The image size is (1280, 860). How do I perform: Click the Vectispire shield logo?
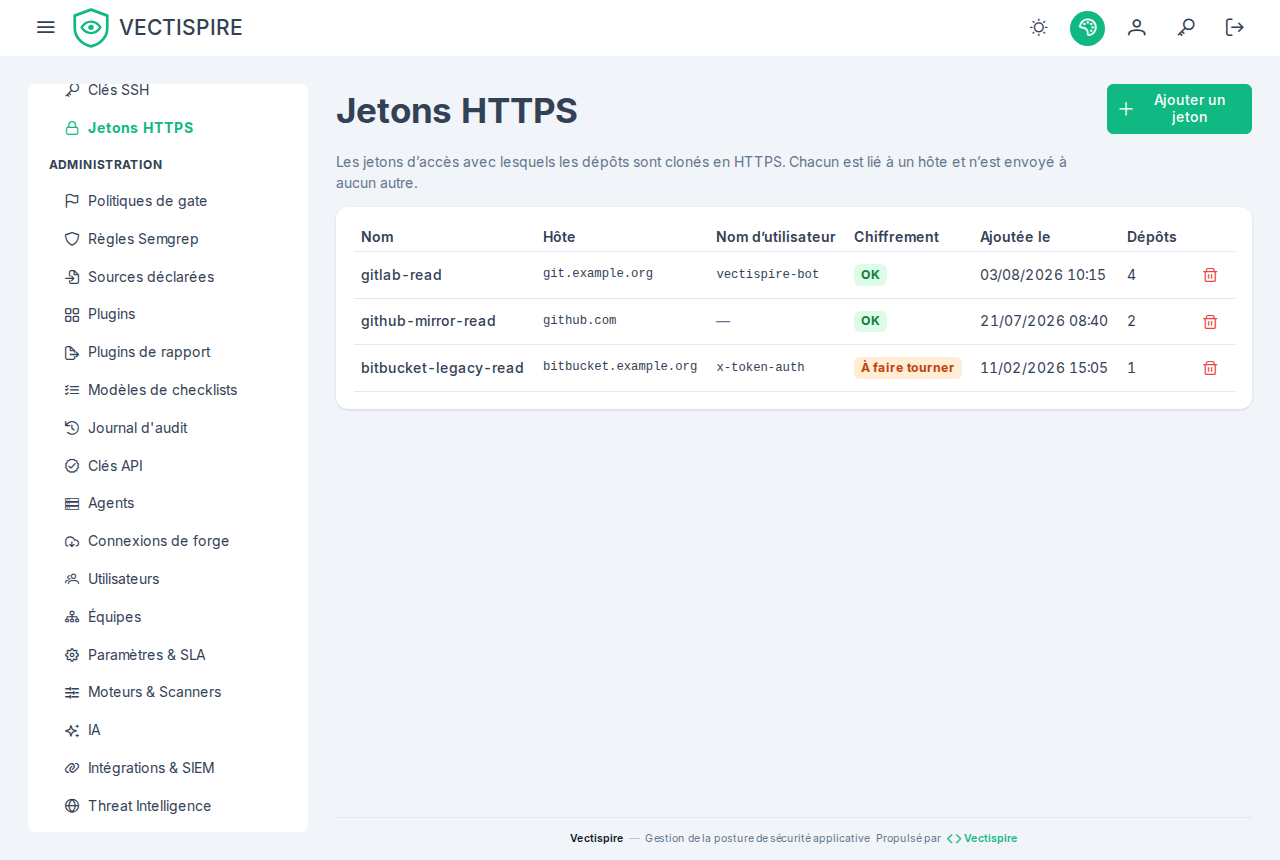[x=91, y=28]
